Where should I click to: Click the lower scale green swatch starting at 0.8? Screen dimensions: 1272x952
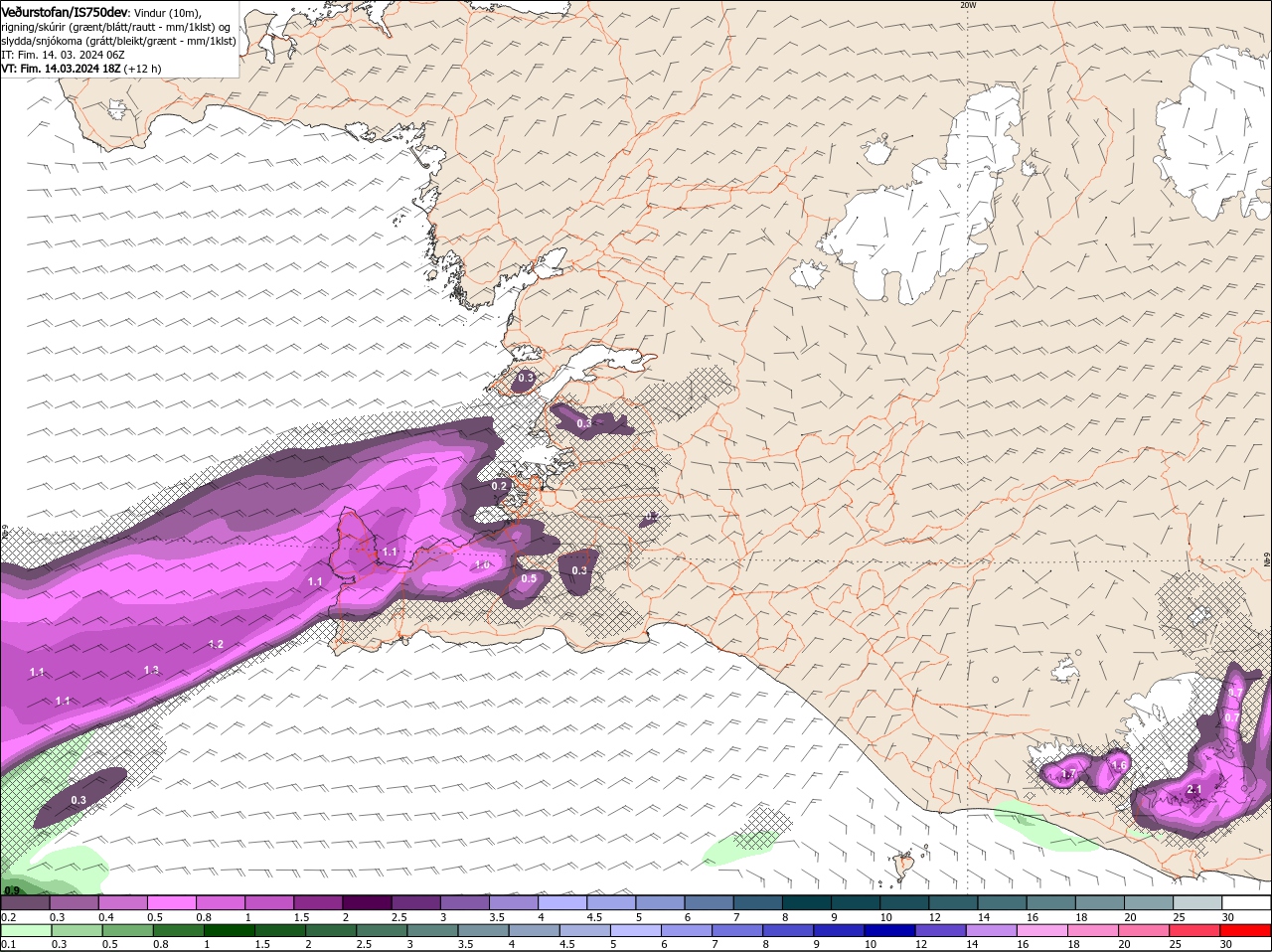pyautogui.click(x=177, y=930)
